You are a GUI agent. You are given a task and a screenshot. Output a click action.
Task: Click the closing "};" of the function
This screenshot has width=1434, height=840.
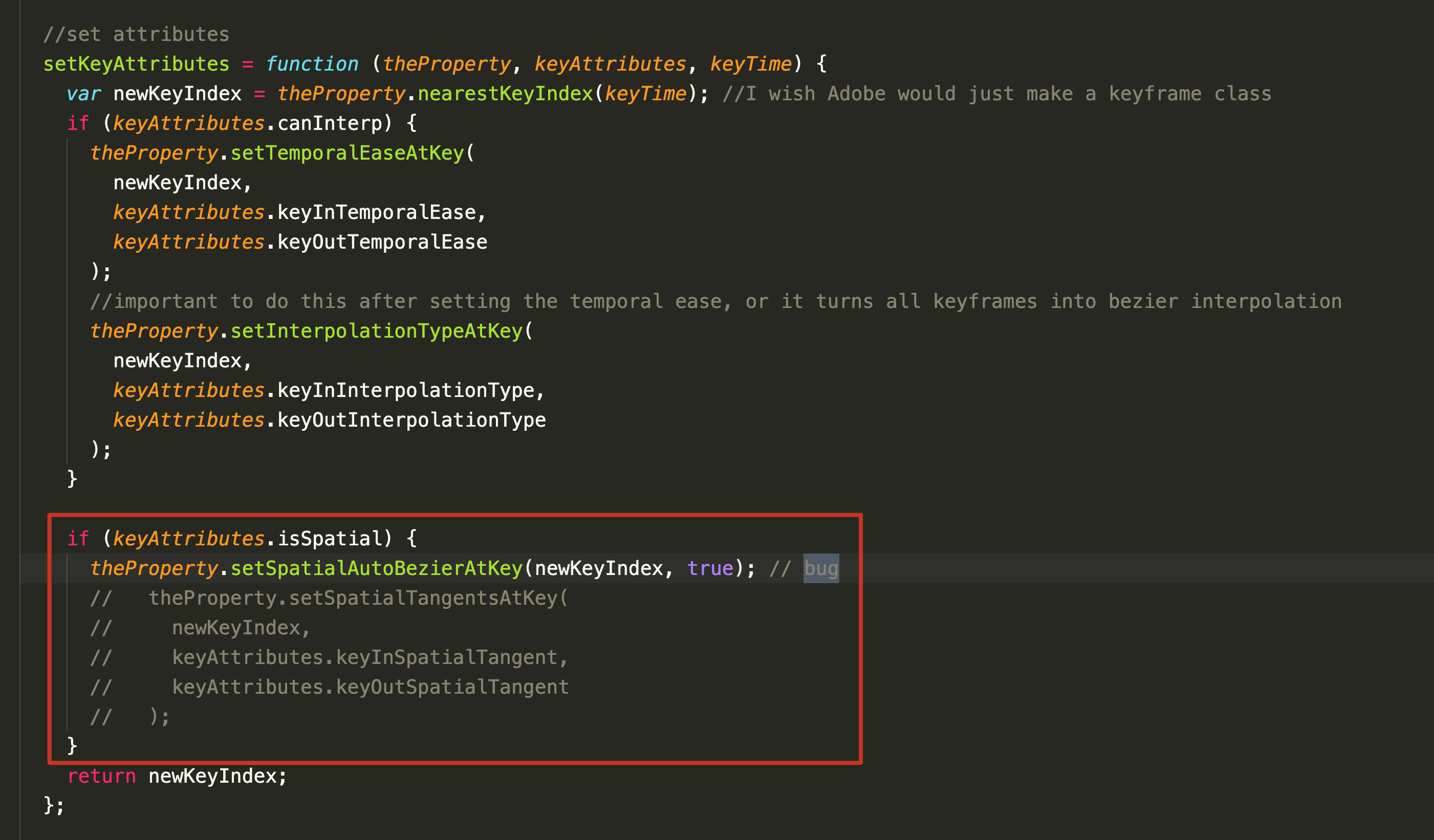pyautogui.click(x=54, y=805)
